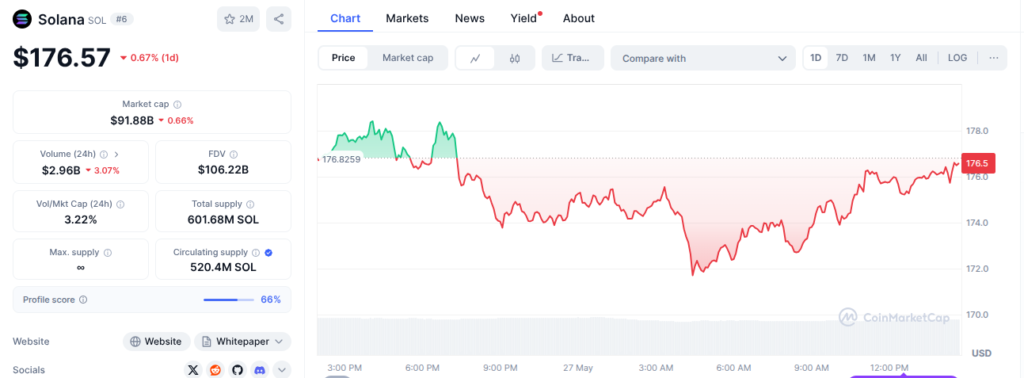Toggle chart to Market cap view
Viewport: 1024px width, 378px height.
408,58
